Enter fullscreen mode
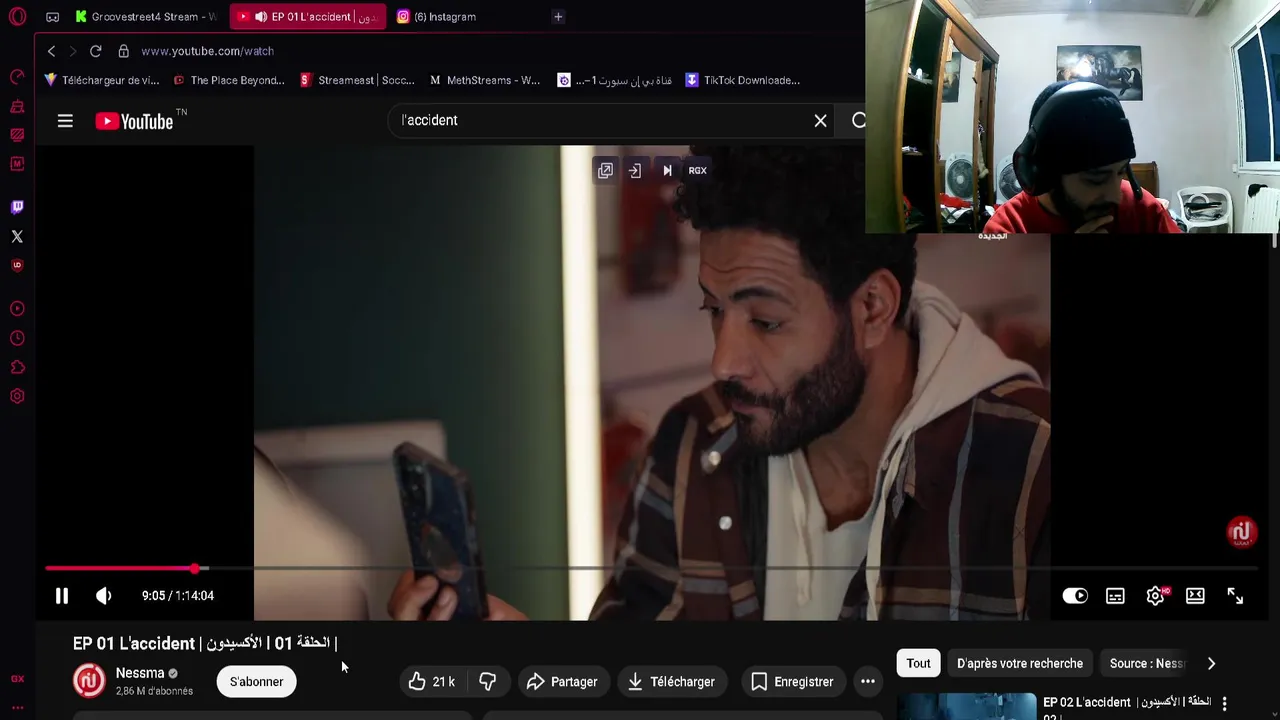Screen dimensions: 1280x720 coord(1235,596)
